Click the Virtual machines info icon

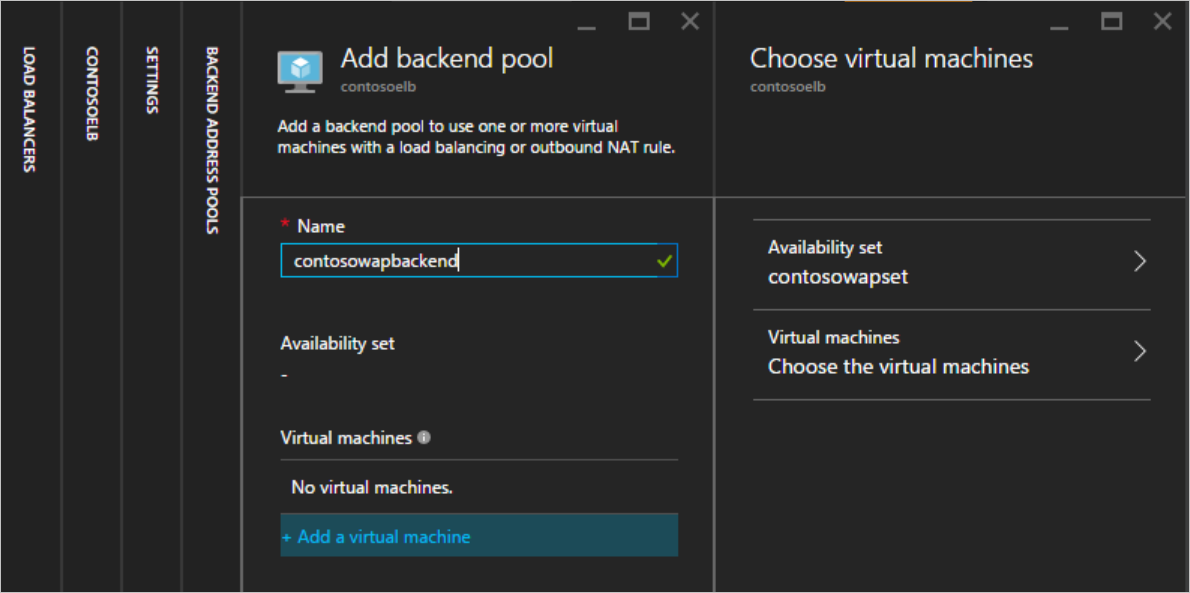pos(424,437)
